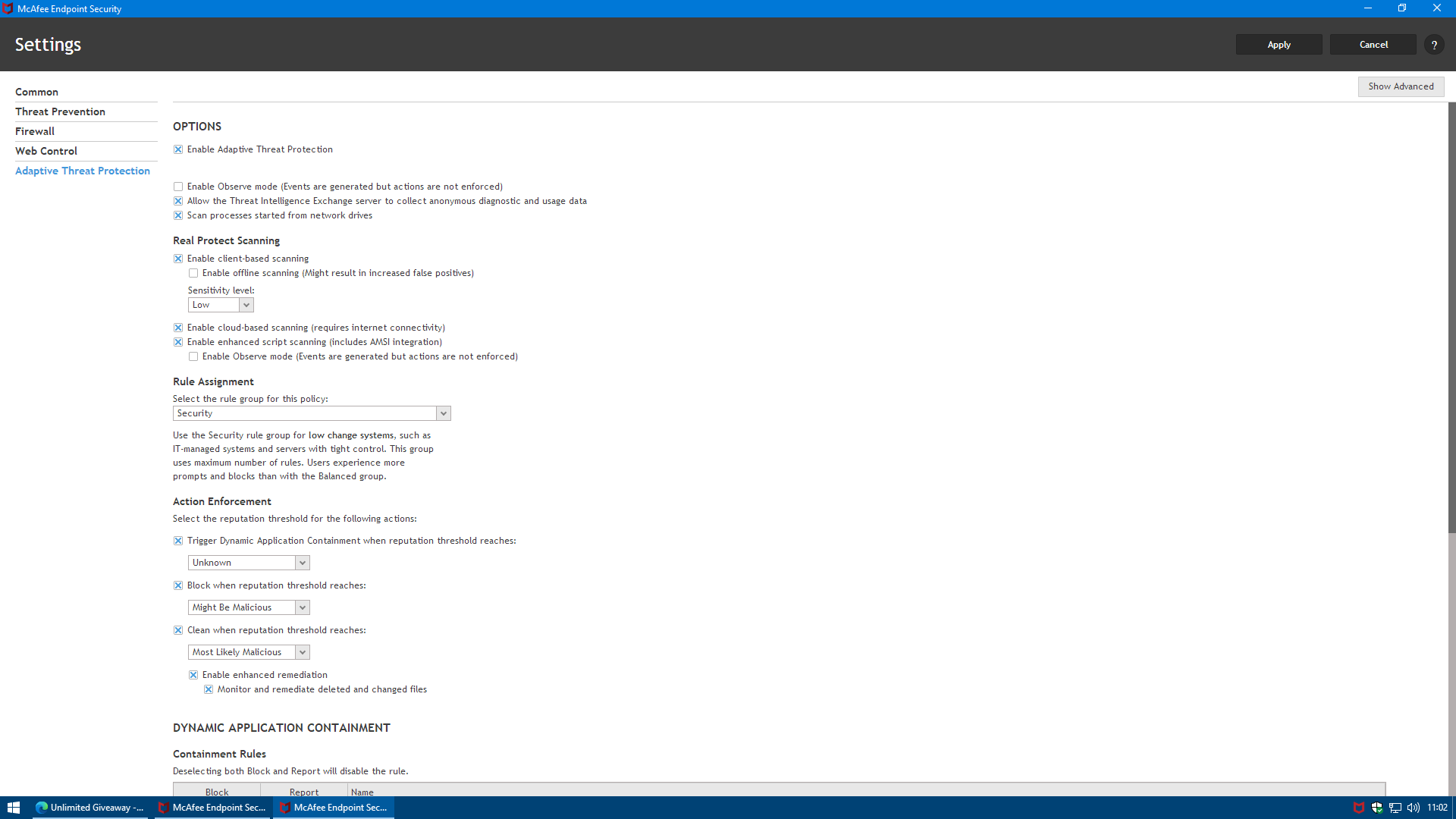Viewport: 1456px width, 819px height.
Task: Click the Apply button
Action: [x=1279, y=45]
